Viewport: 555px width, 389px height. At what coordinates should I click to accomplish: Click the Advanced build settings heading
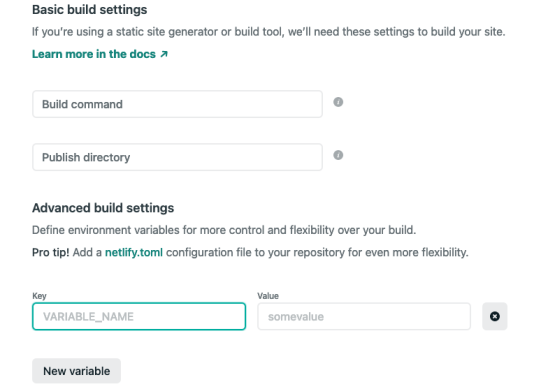pyautogui.click(x=103, y=208)
